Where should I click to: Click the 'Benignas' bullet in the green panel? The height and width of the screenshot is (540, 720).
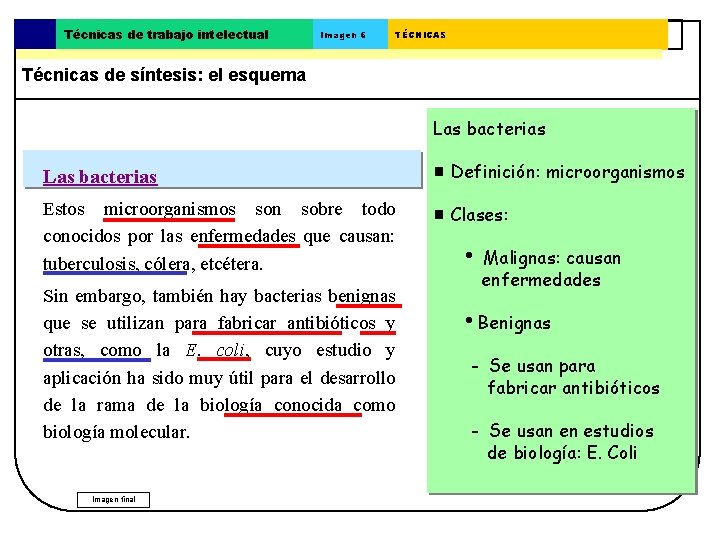coord(514,323)
